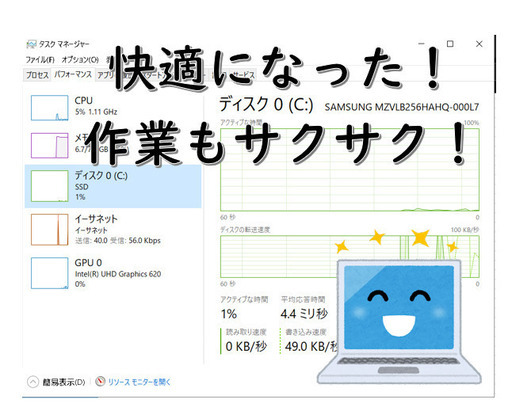Select the memory usage graph thumbnail
The image size is (512, 411).
(x=50, y=145)
